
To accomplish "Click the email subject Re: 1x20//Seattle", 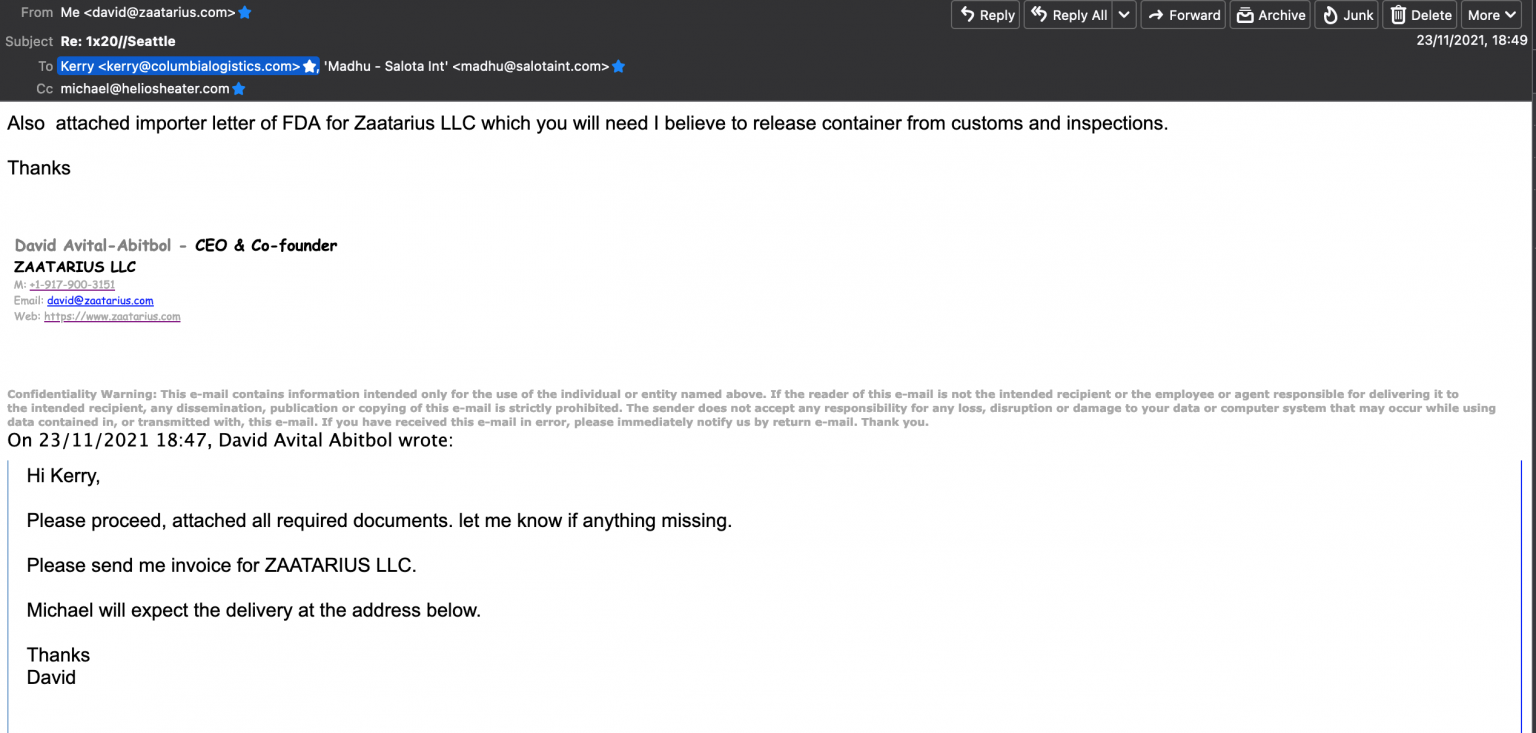I will point(118,41).
